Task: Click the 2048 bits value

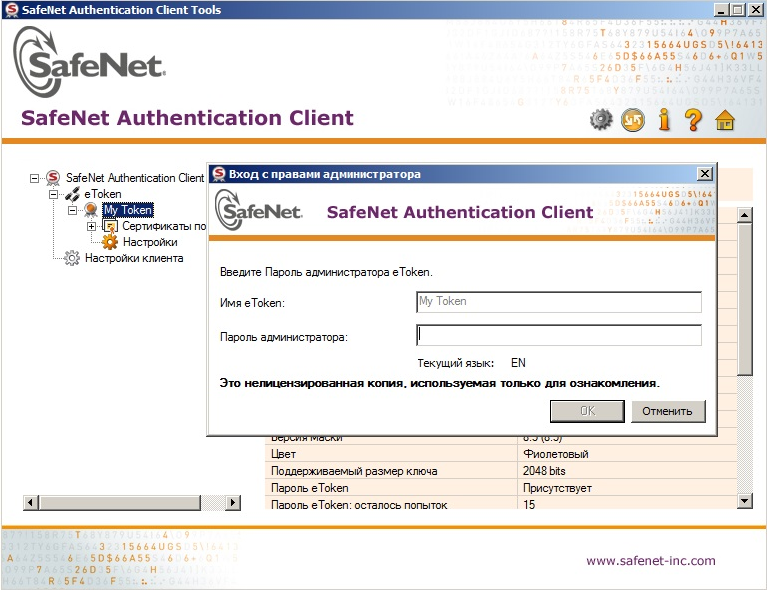Action: click(544, 471)
